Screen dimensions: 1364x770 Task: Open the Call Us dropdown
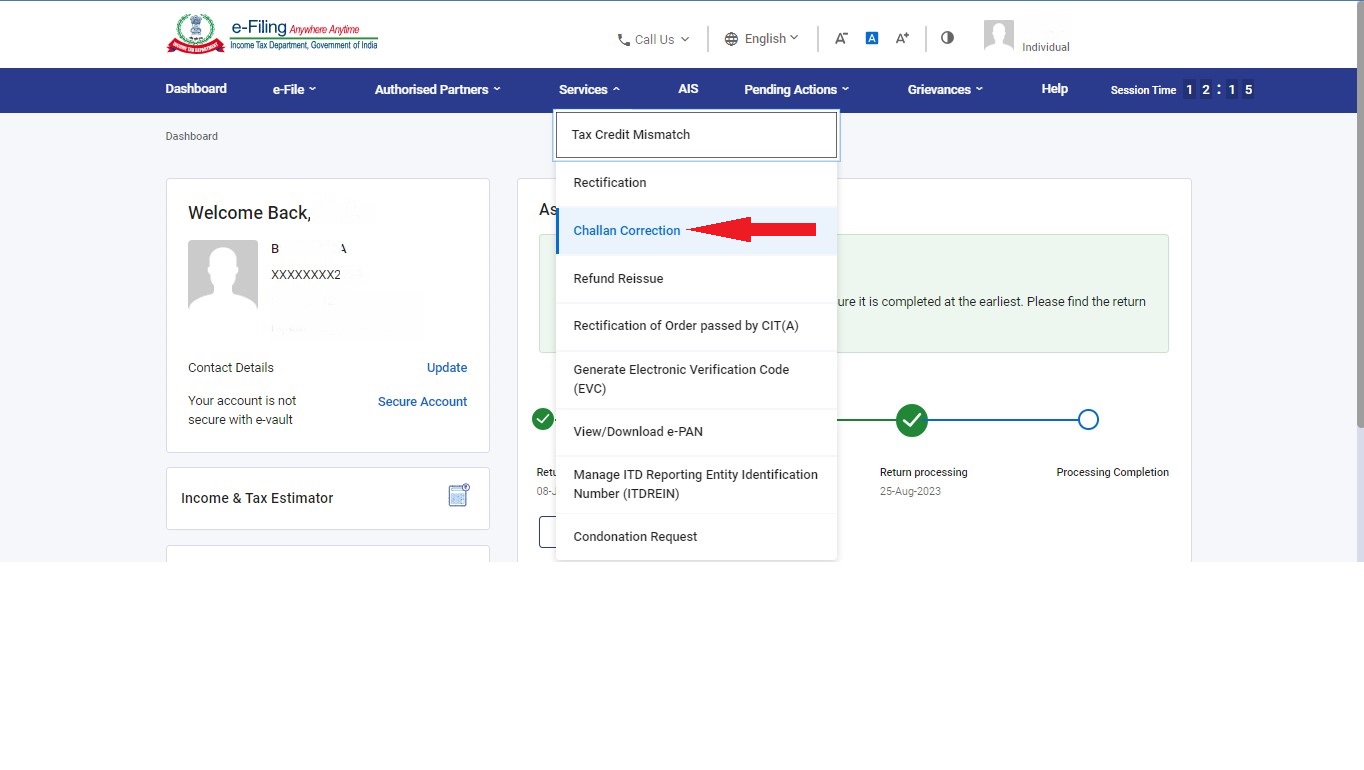pos(653,39)
